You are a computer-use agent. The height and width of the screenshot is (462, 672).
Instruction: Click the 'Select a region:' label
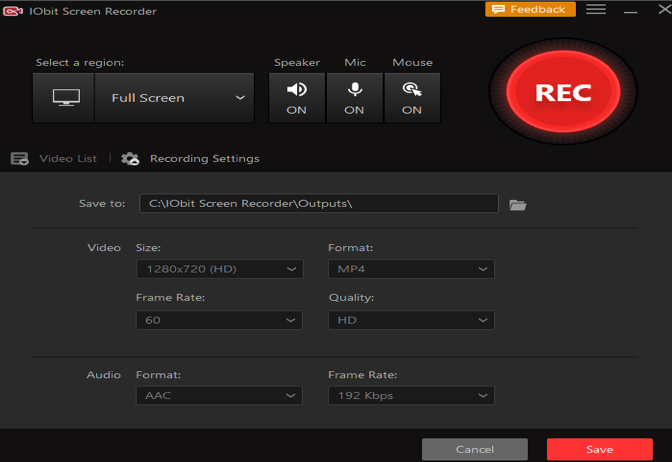tap(80, 63)
